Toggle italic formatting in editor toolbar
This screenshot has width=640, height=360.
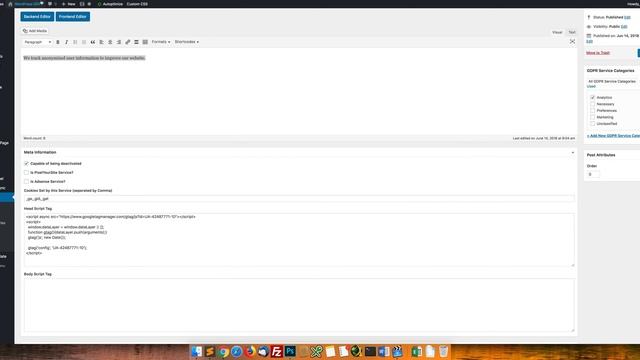pos(67,42)
